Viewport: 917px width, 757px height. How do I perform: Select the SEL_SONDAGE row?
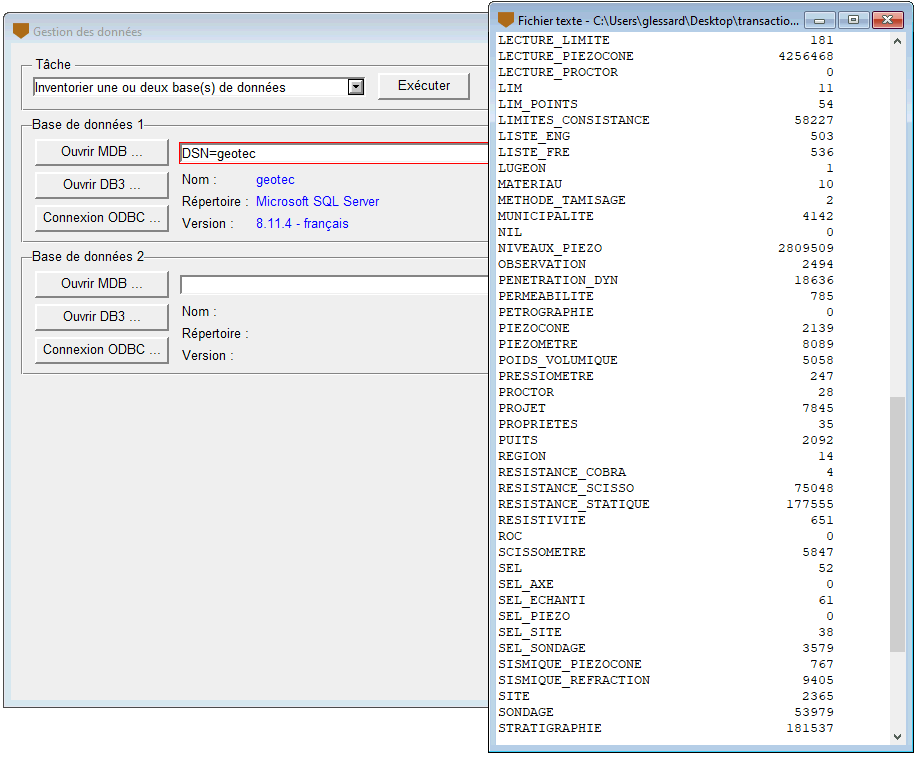666,648
